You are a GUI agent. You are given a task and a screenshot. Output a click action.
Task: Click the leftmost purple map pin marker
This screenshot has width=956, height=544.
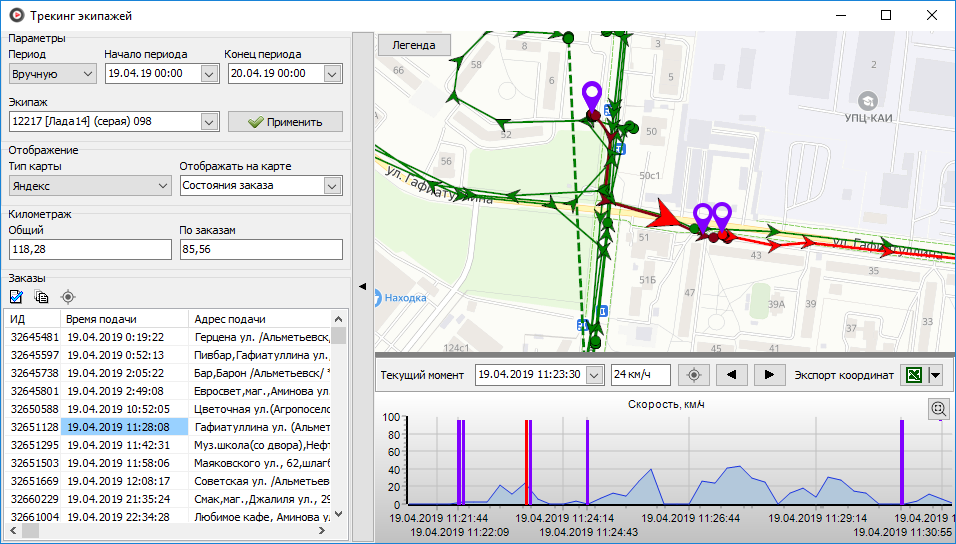coord(593,98)
